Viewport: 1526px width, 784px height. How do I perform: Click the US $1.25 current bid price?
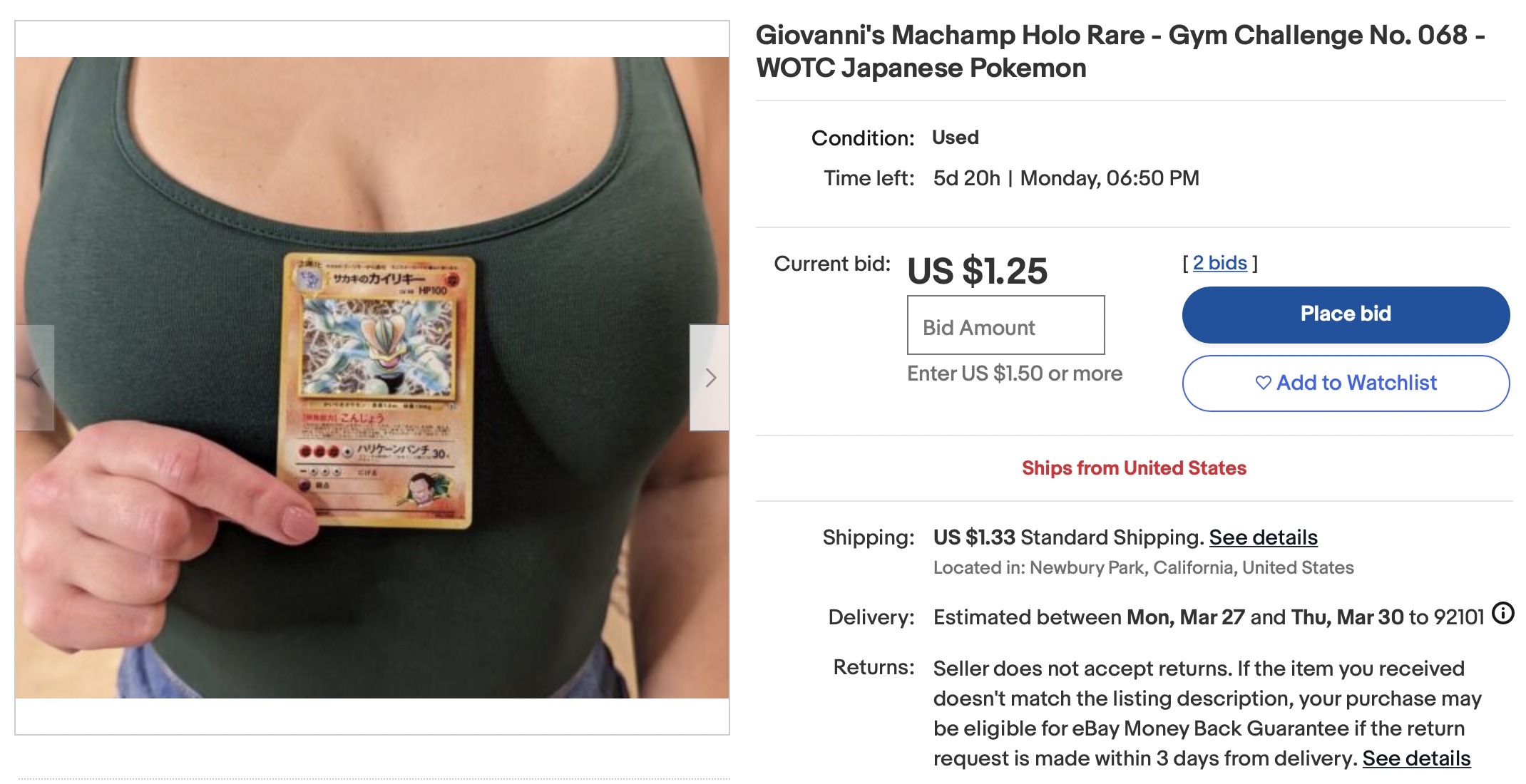(977, 271)
